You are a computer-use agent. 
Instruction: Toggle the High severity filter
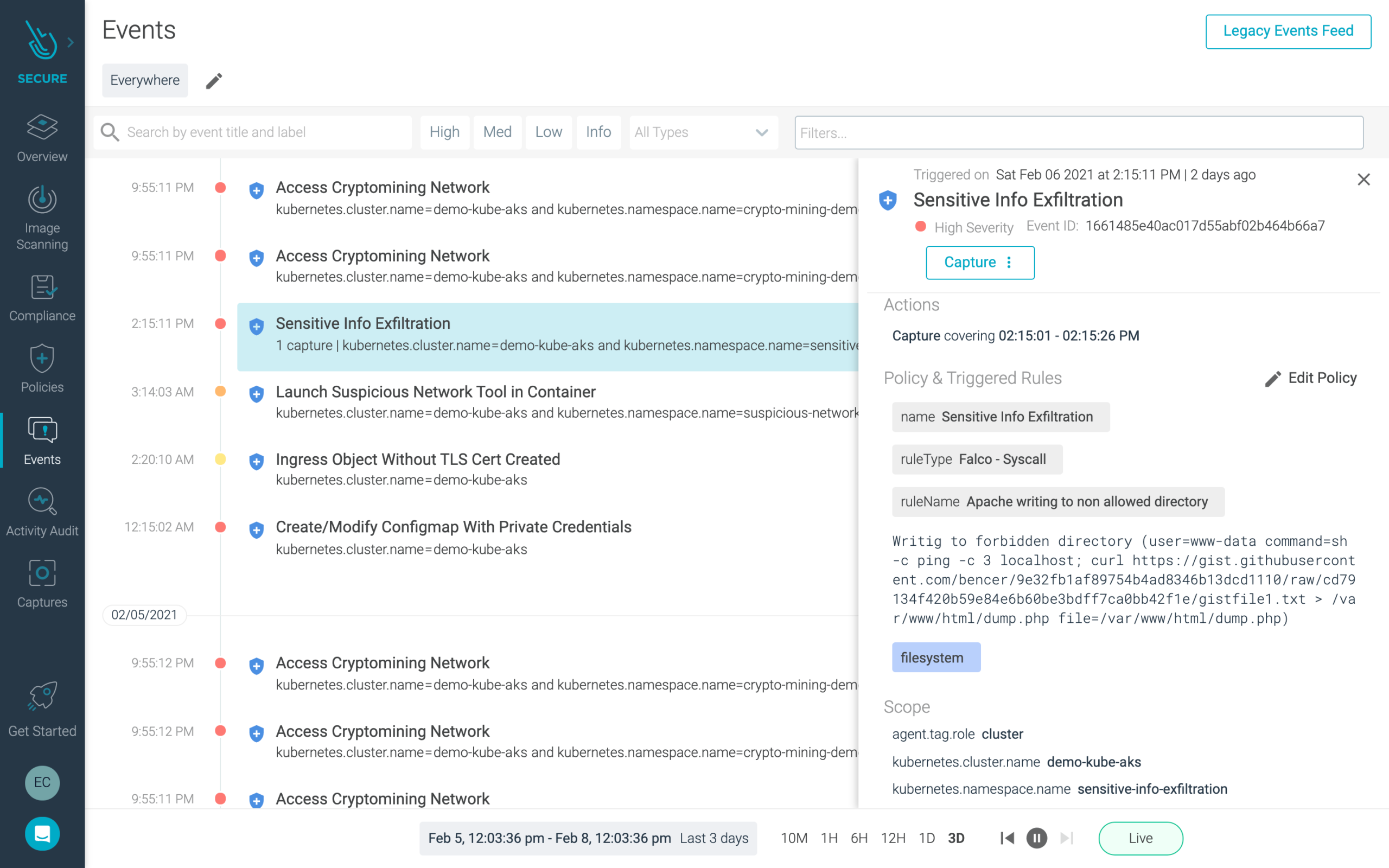tap(444, 132)
